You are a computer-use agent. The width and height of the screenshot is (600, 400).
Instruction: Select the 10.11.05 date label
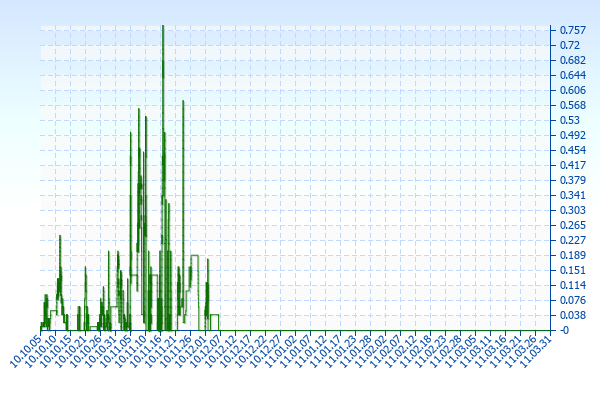click(x=116, y=351)
